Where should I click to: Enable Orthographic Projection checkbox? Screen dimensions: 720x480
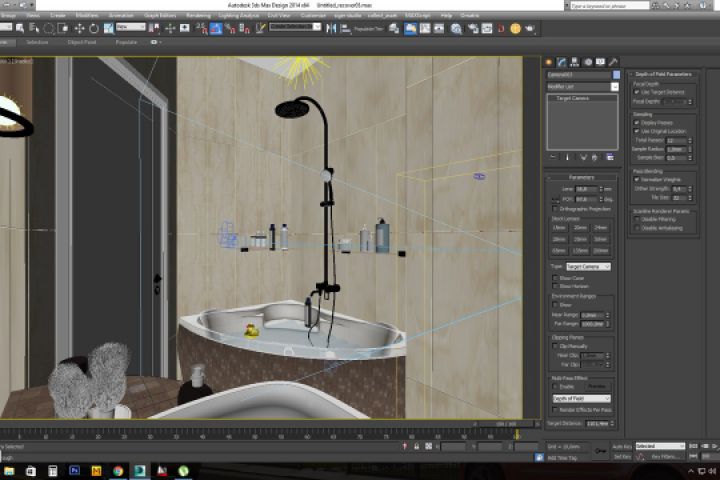point(555,209)
